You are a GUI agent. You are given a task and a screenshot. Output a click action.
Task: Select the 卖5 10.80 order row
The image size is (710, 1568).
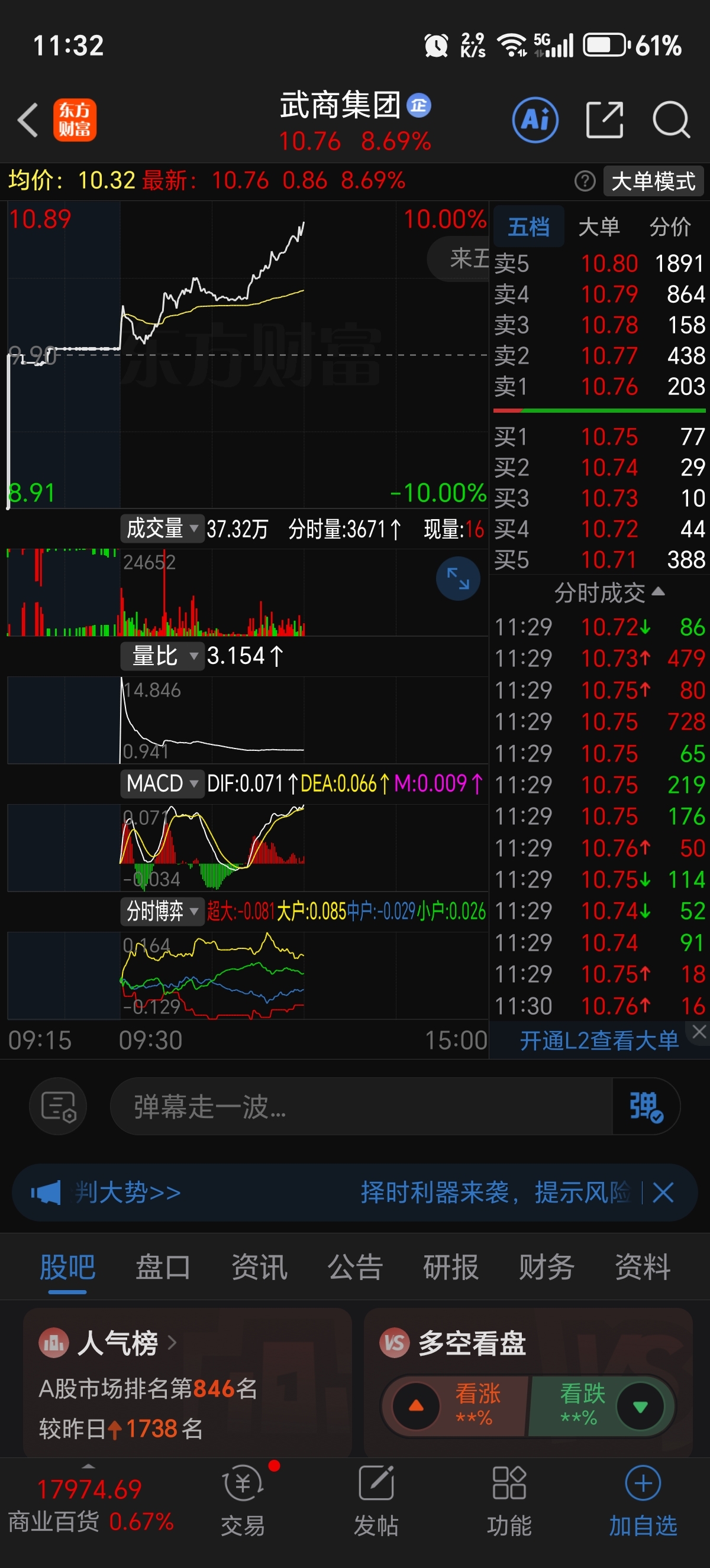599,264
